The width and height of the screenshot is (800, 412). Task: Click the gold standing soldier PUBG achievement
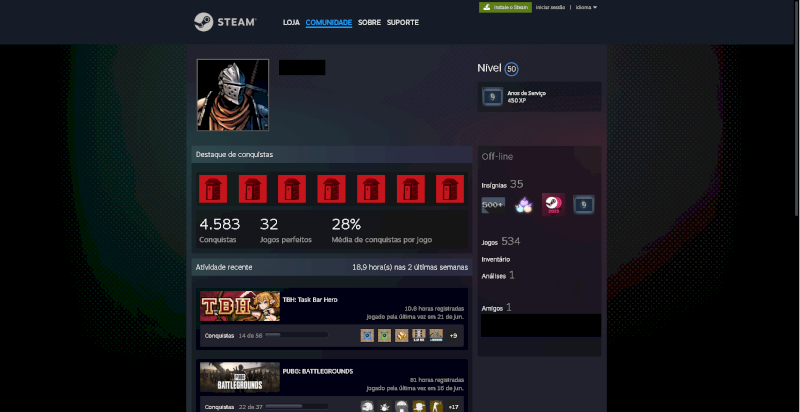[x=436, y=406]
